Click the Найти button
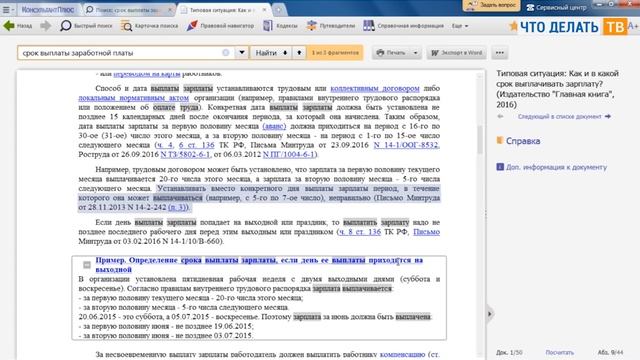The height and width of the screenshot is (360, 640). tap(266, 53)
